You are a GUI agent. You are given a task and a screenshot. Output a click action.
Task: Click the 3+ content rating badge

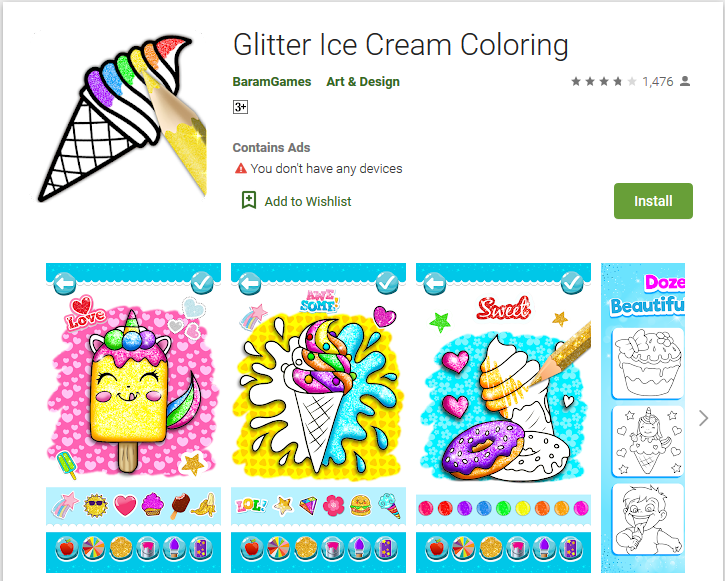[240, 107]
